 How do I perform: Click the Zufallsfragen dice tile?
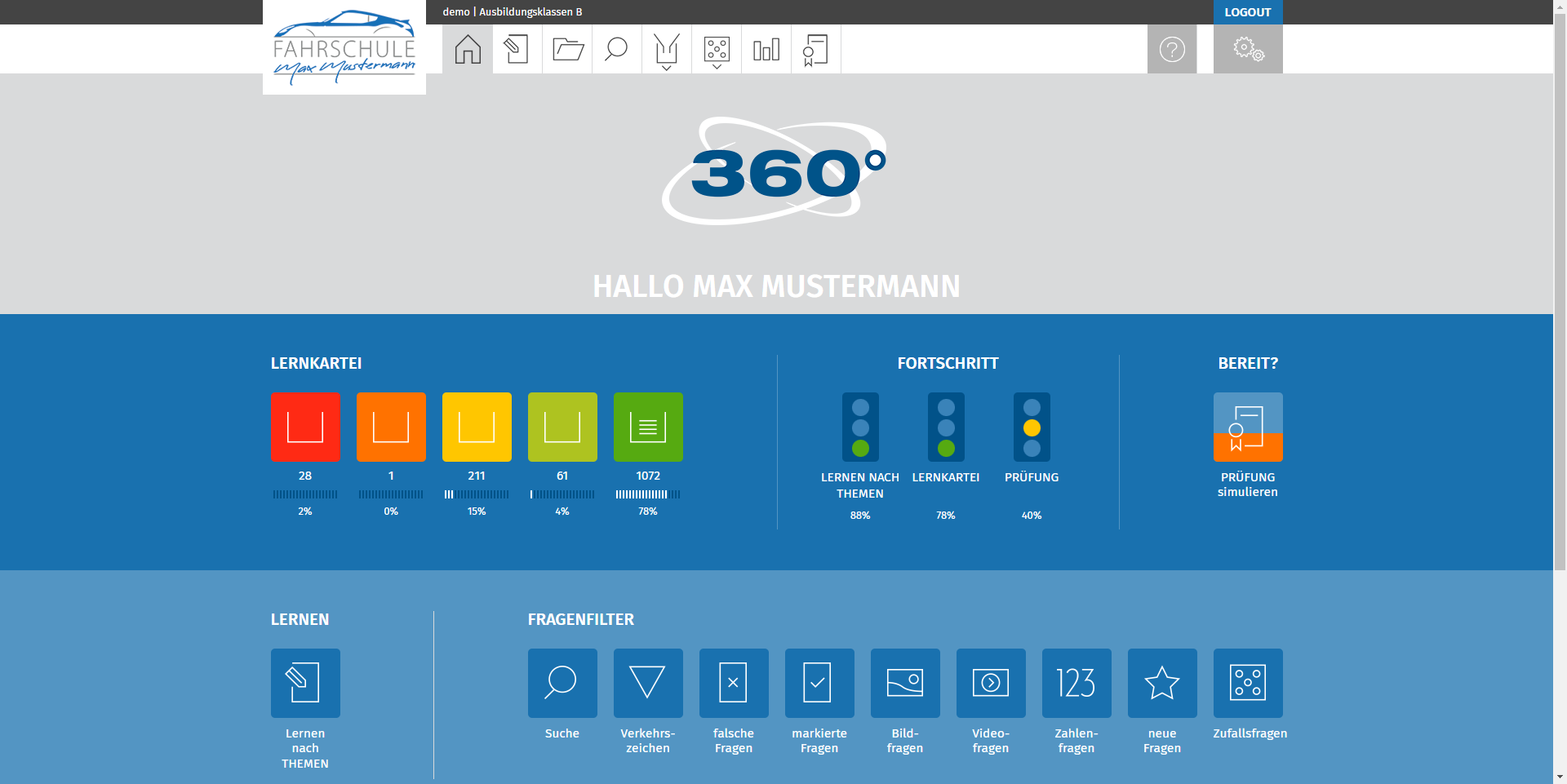[1247, 683]
